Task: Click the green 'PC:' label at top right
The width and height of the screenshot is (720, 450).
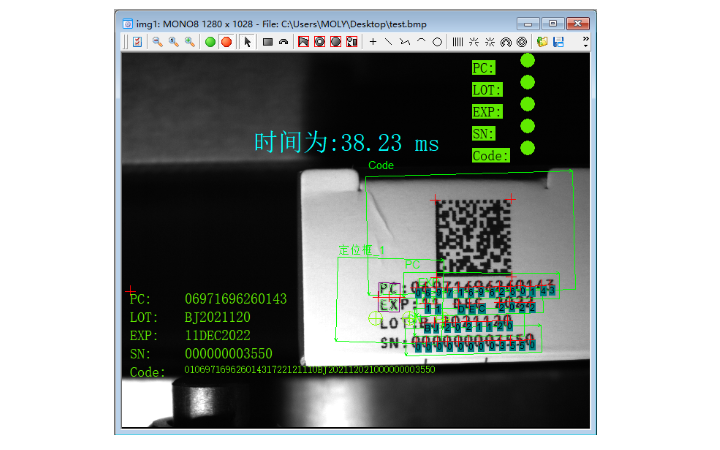Action: [x=484, y=68]
